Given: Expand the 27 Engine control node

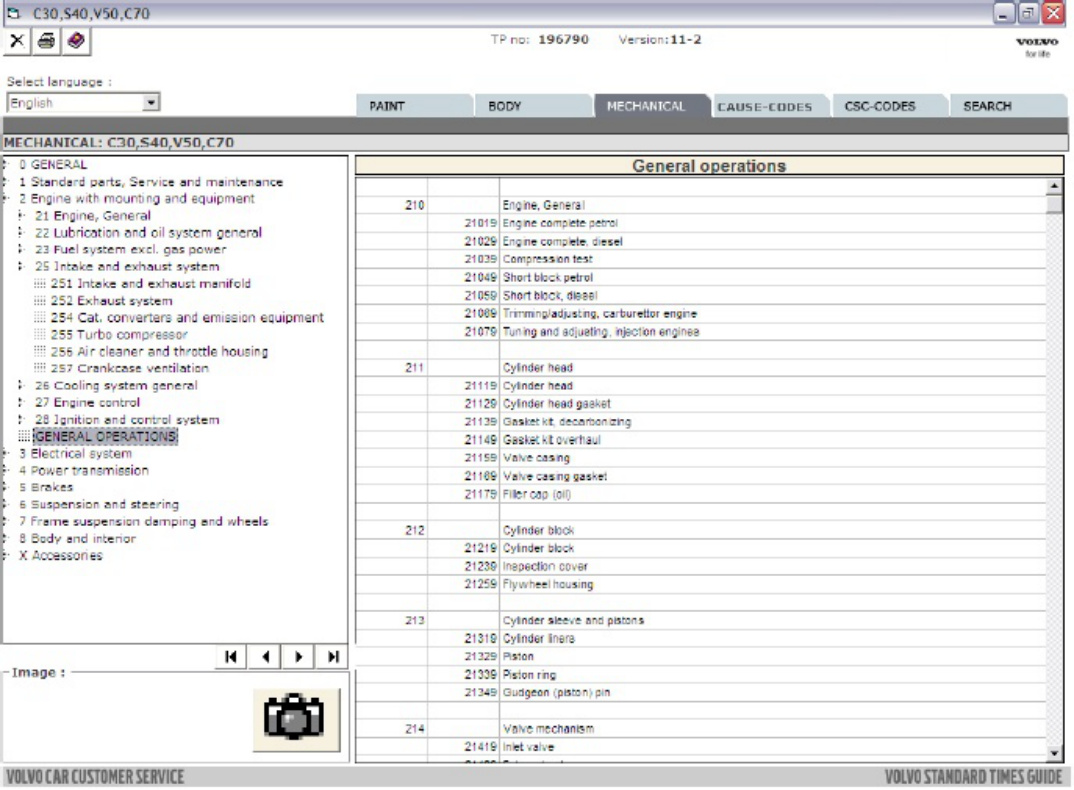Looking at the screenshot, I should (x=22, y=402).
